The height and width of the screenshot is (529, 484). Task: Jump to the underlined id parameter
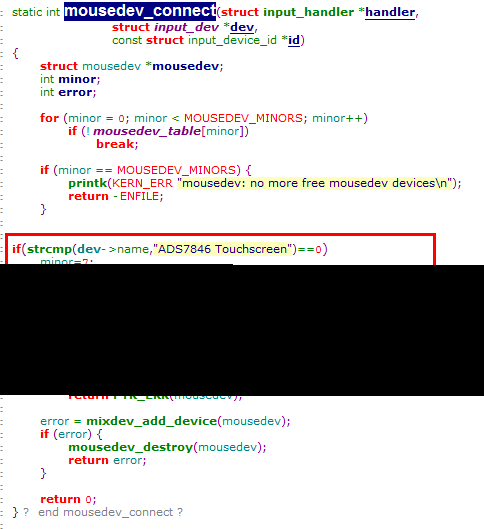pos(294,40)
